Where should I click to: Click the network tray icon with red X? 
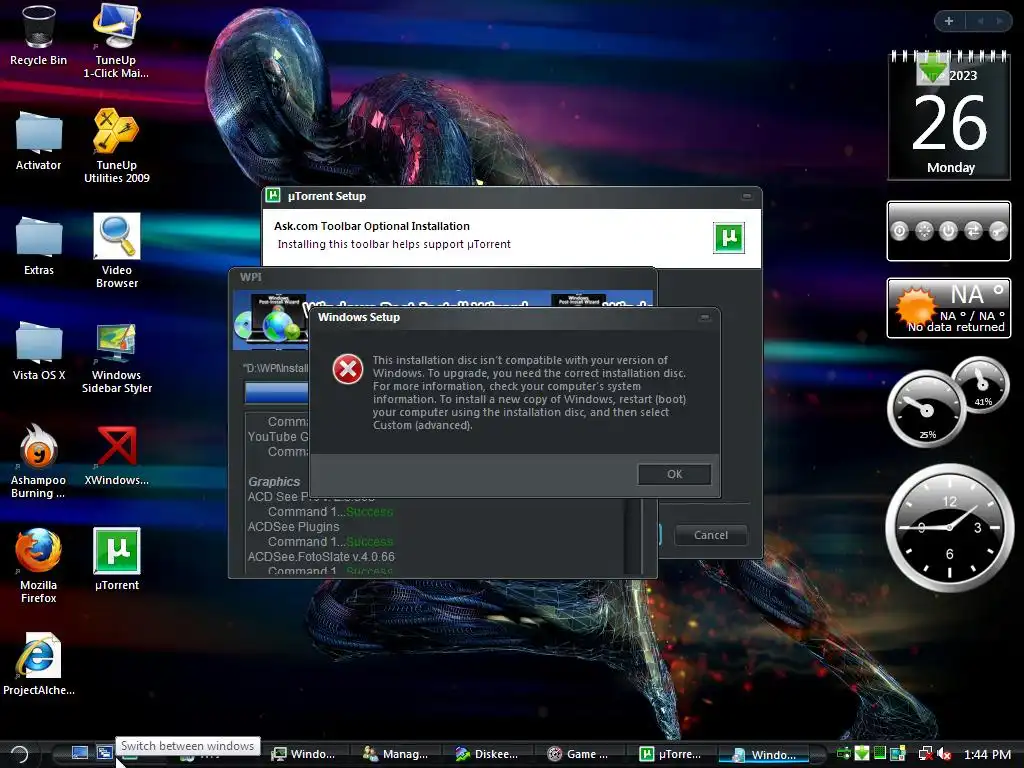point(926,754)
